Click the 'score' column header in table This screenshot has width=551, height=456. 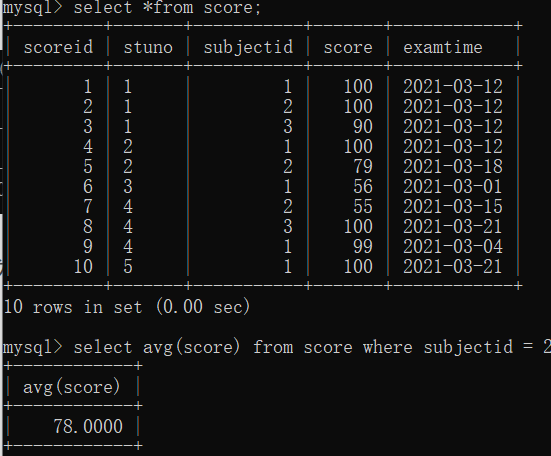click(x=348, y=47)
